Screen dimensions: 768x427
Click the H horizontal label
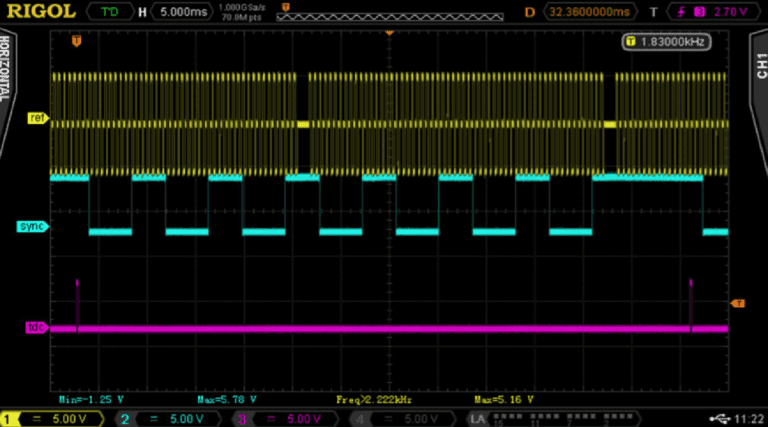pos(142,12)
